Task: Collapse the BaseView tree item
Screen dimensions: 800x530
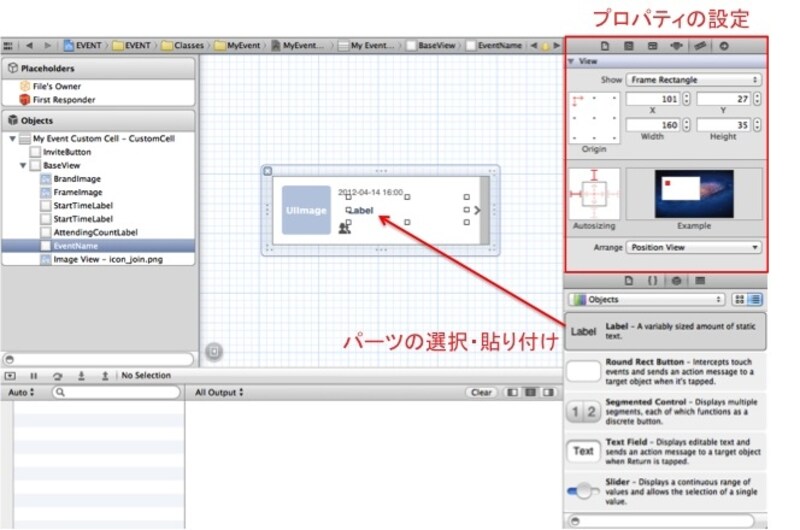Action: click(23, 165)
